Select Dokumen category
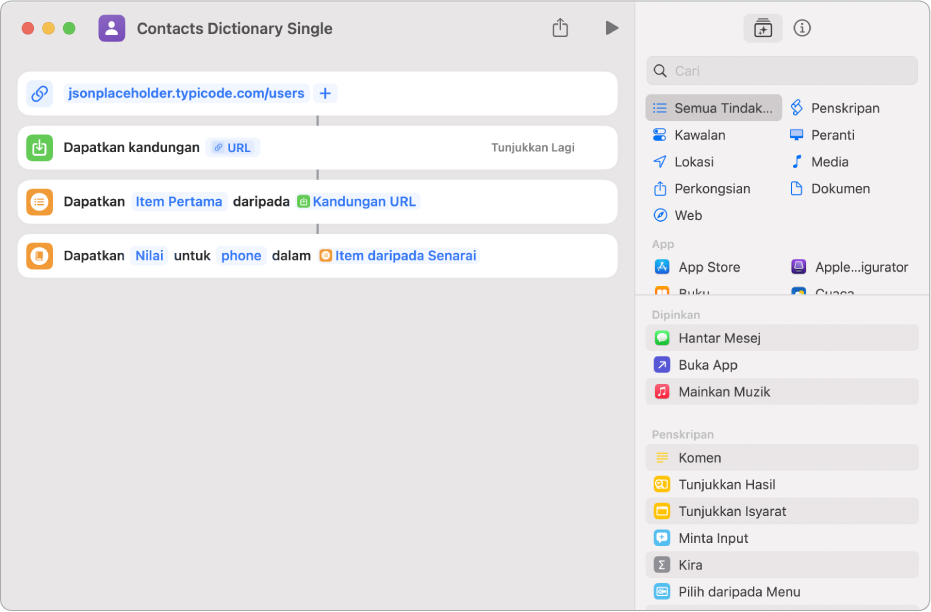This screenshot has width=931, height=612. point(830,189)
